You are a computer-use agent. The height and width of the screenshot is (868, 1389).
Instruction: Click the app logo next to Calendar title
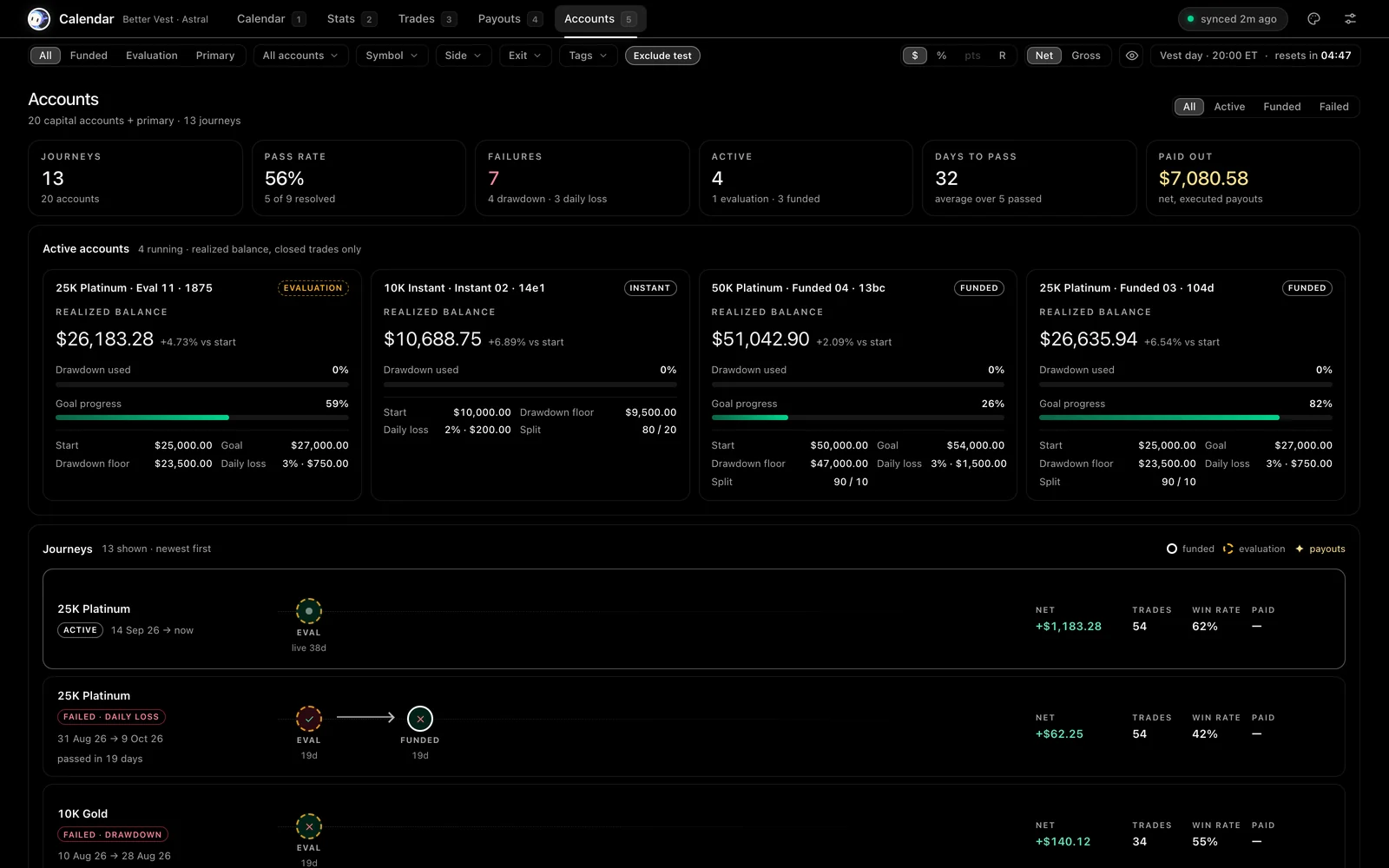pyautogui.click(x=39, y=18)
